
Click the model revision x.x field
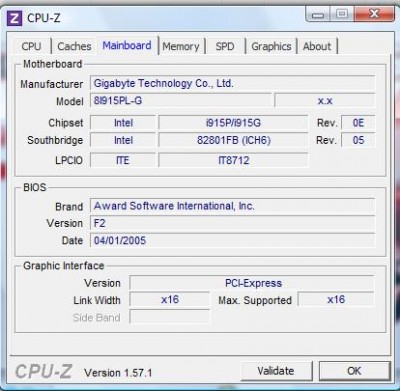[325, 101]
